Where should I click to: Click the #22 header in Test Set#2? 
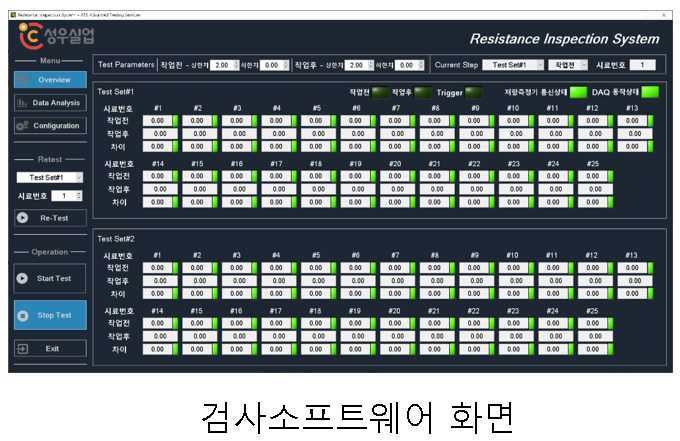click(474, 311)
